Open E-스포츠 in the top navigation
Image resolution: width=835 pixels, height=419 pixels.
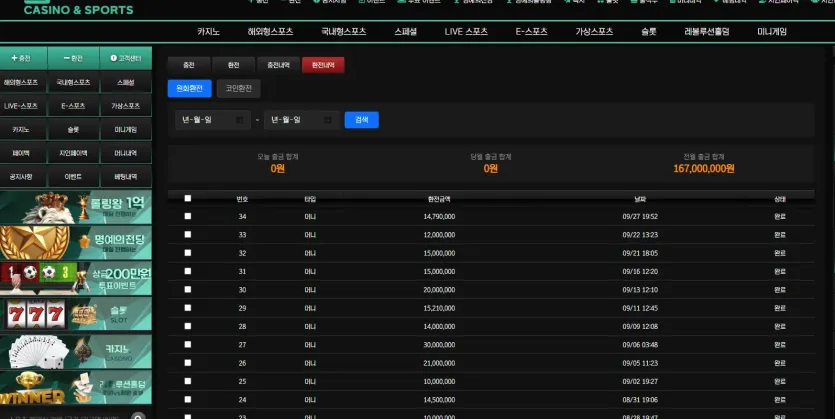pyautogui.click(x=531, y=31)
